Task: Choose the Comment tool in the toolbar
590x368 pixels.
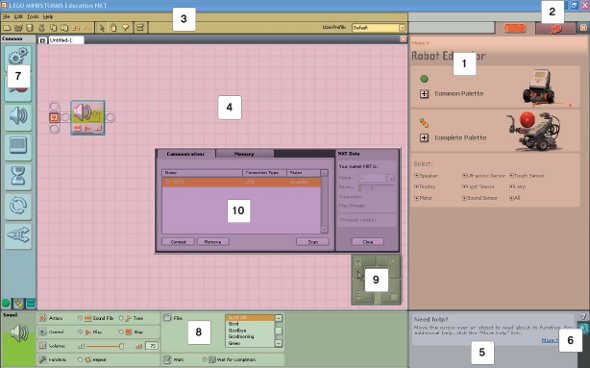Action: tap(125, 28)
